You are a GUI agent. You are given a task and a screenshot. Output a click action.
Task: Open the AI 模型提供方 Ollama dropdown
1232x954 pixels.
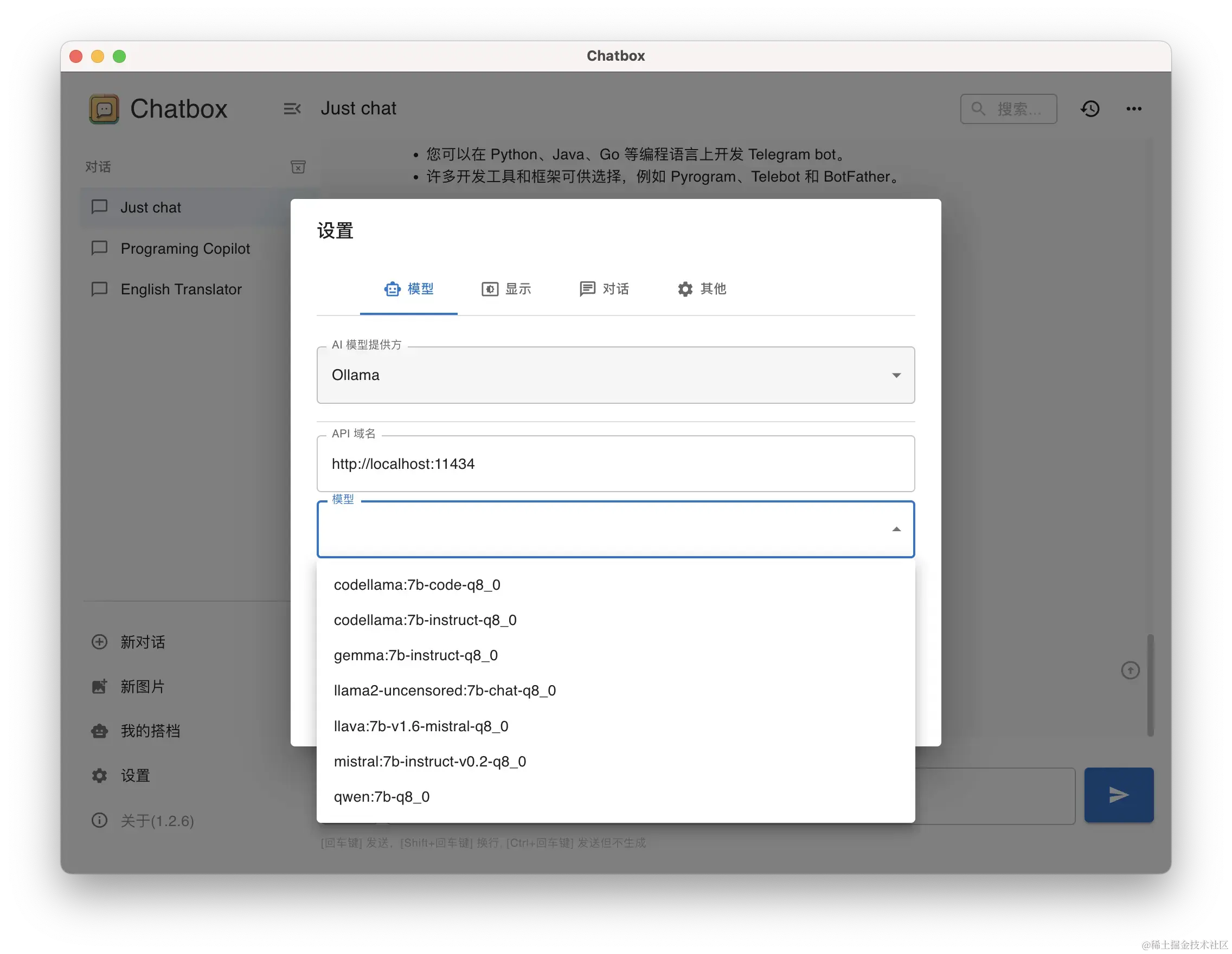tap(615, 375)
